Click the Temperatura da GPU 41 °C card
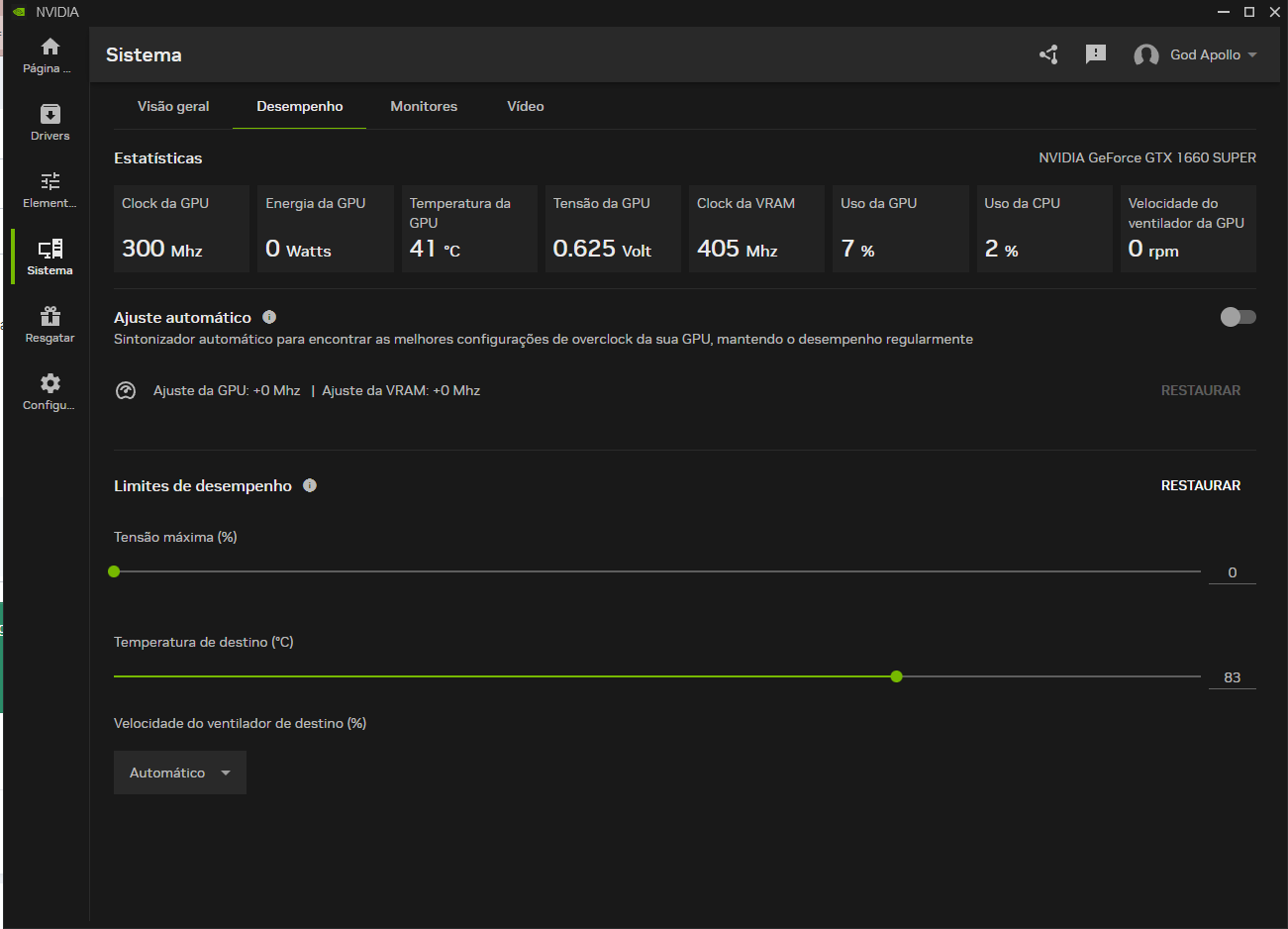This screenshot has height=929, width=1288. pos(469,229)
